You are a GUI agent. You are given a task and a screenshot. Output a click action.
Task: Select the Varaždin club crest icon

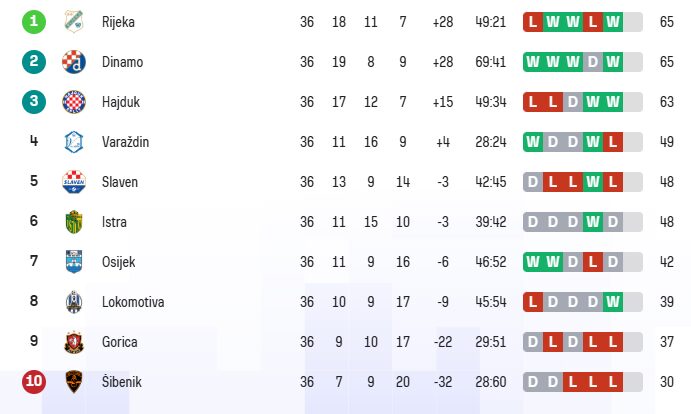click(x=74, y=142)
